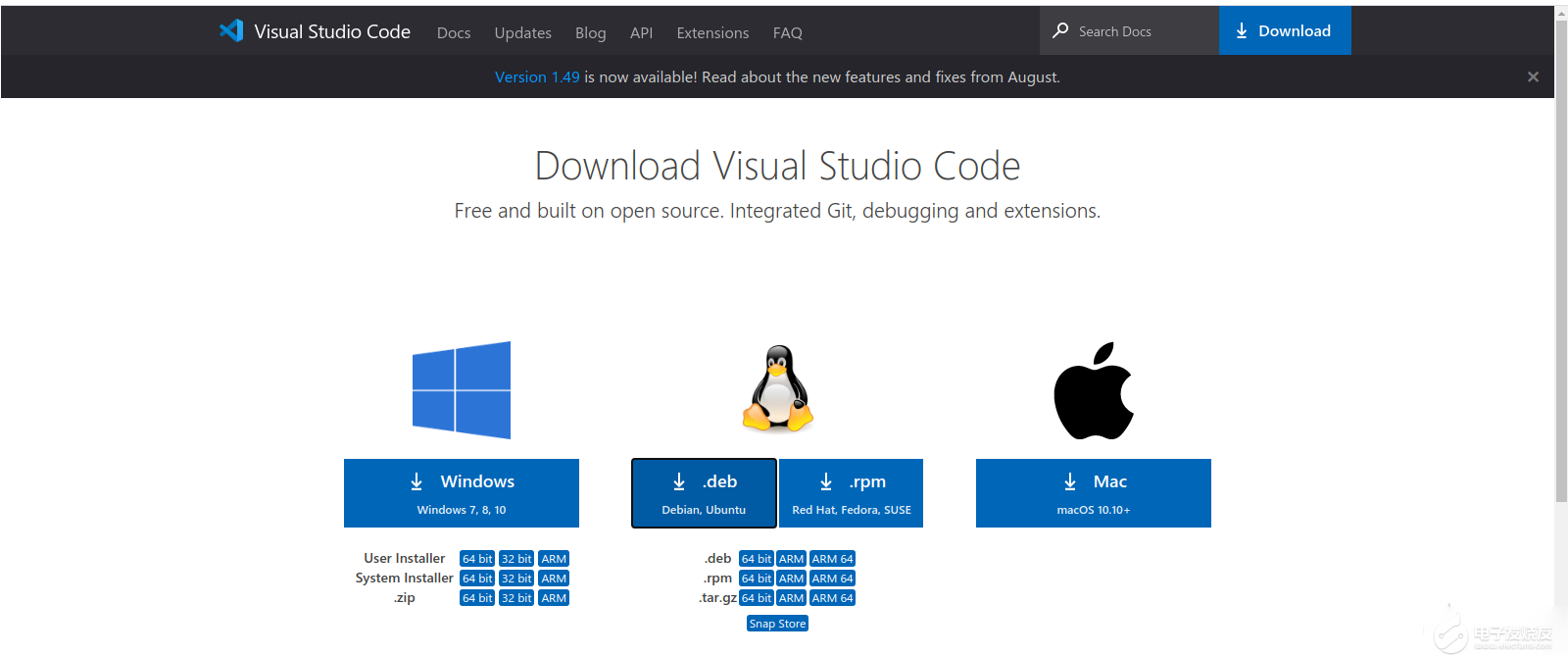1568x655 pixels.
Task: Select User Installer 32 bit
Action: tap(516, 559)
